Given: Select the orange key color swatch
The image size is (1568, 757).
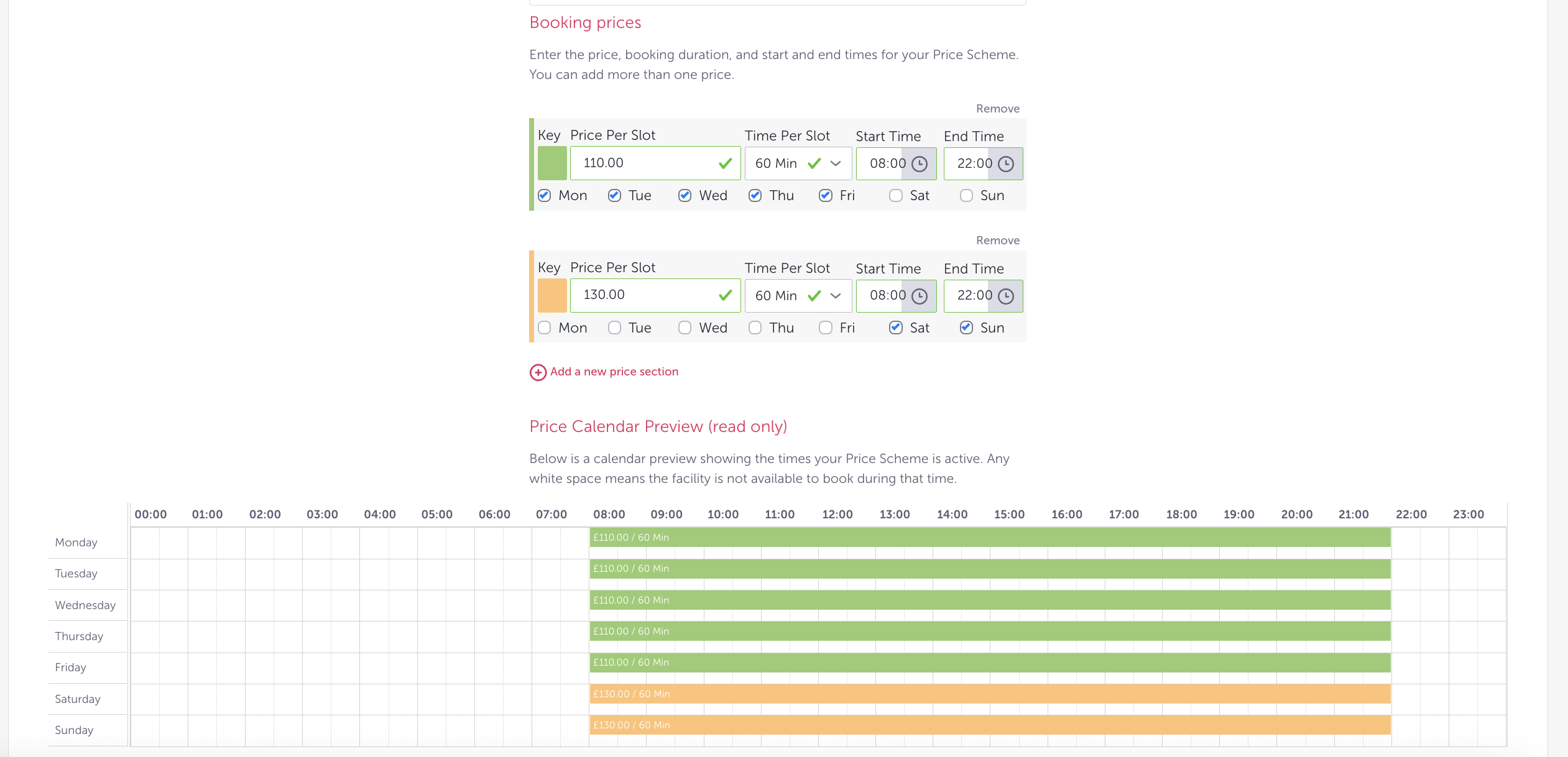Looking at the screenshot, I should (552, 296).
